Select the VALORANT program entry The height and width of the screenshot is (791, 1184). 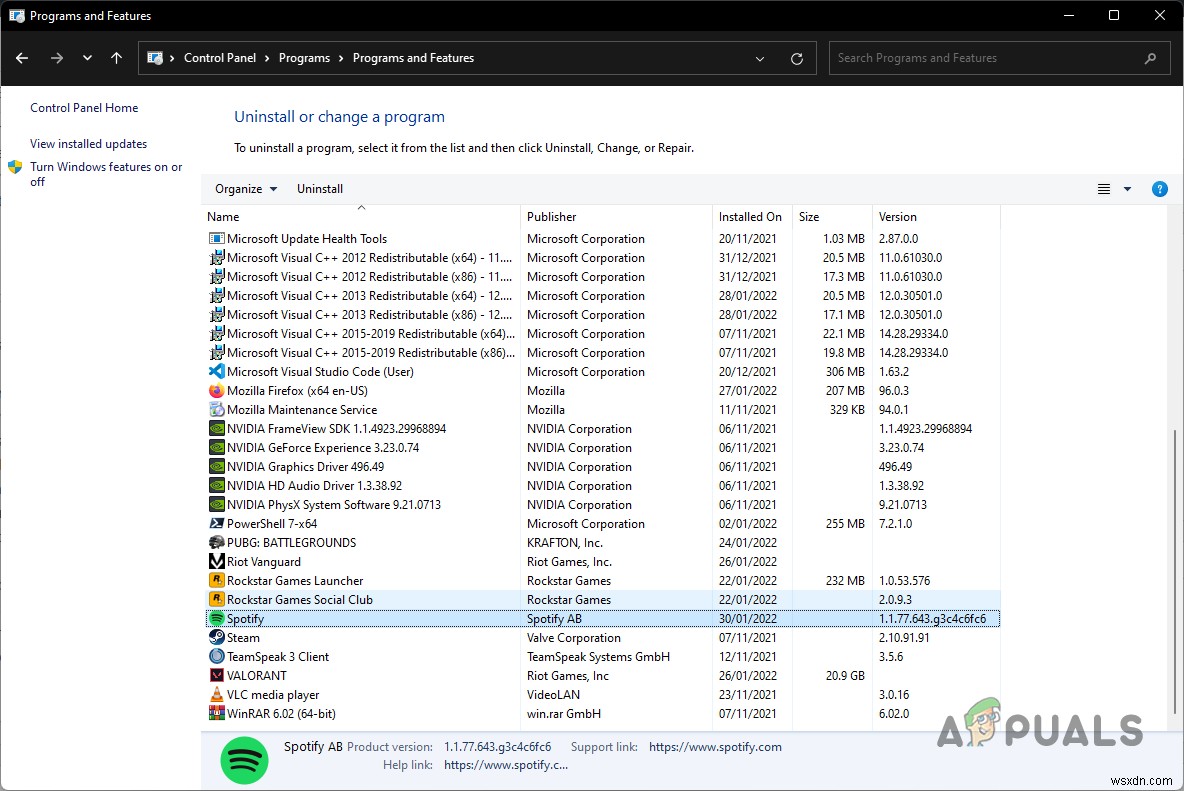click(x=257, y=676)
